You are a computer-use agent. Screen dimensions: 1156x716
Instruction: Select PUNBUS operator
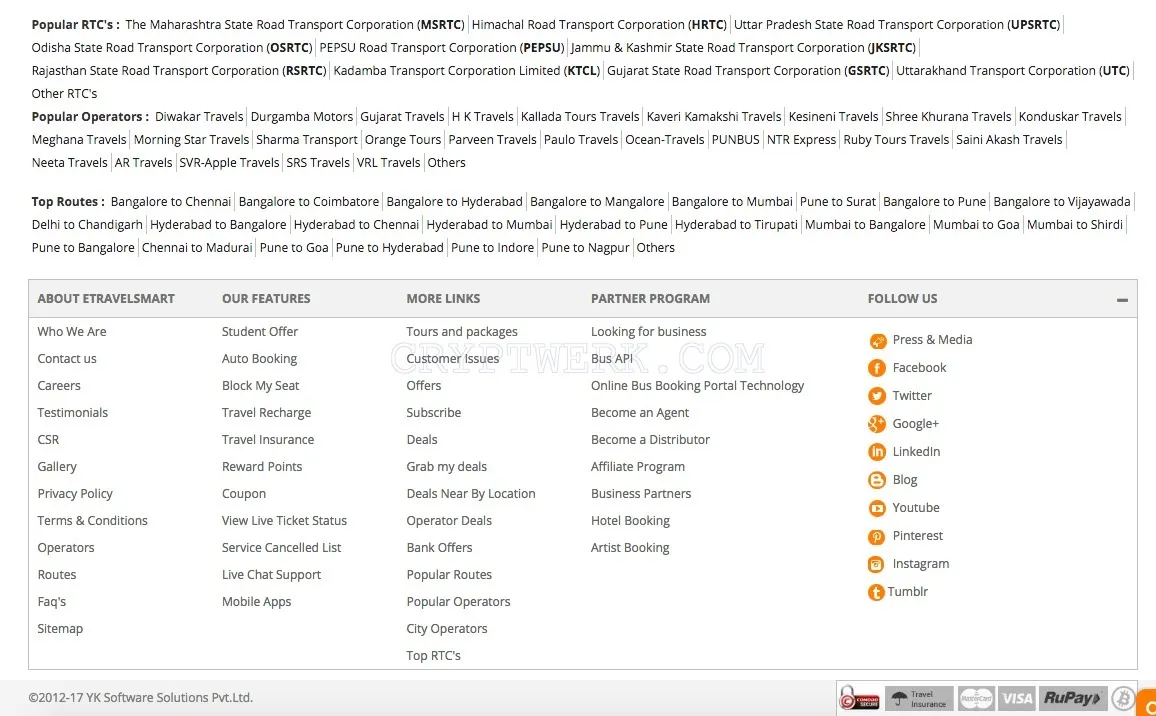[x=735, y=139]
